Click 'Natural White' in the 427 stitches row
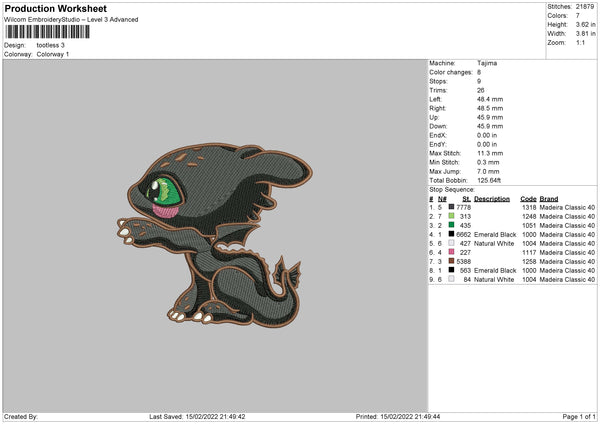Image resolution: width=600 pixels, height=424 pixels. pyautogui.click(x=494, y=243)
